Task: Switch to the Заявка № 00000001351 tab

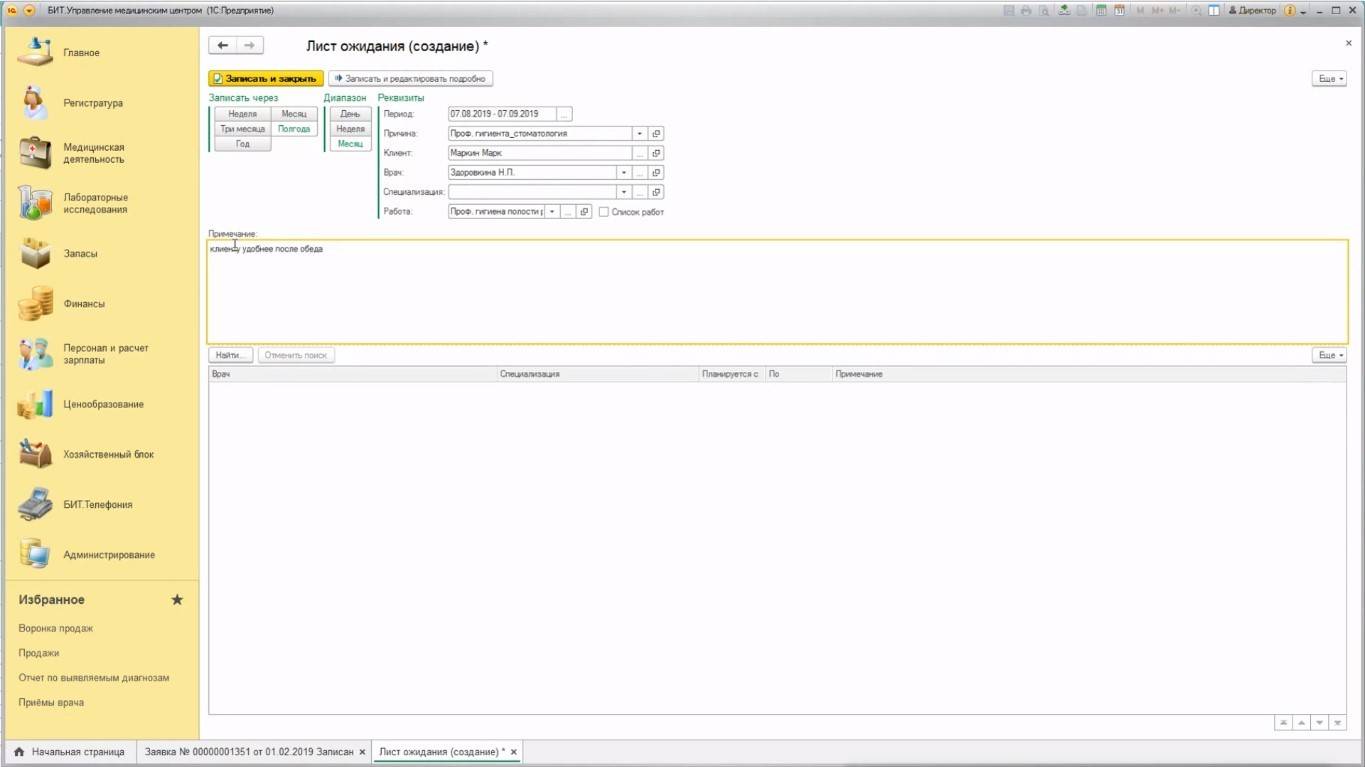Action: 248,752
